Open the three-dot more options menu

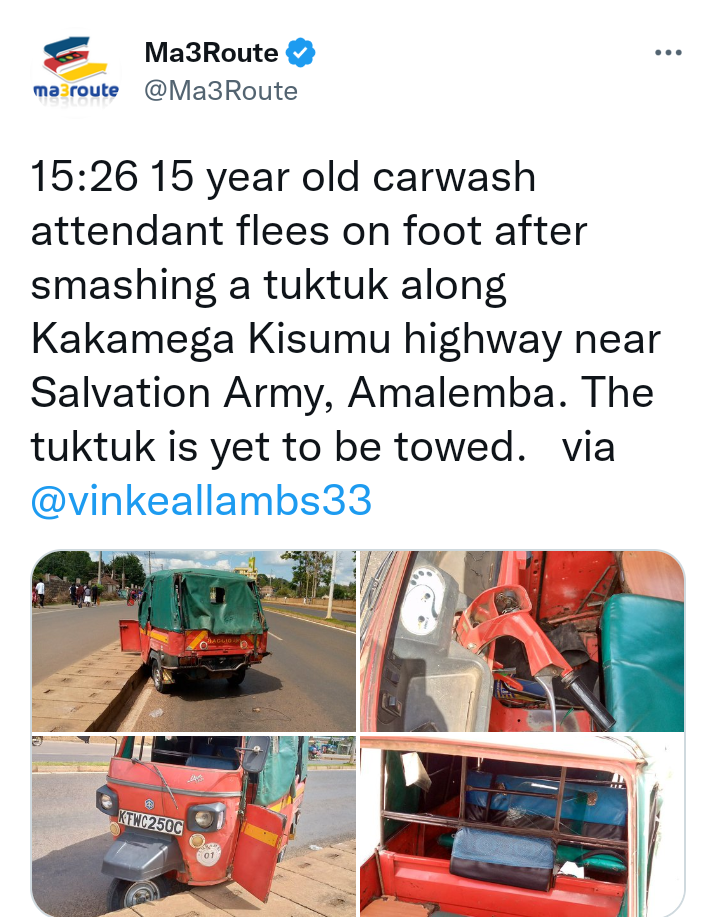click(x=668, y=53)
